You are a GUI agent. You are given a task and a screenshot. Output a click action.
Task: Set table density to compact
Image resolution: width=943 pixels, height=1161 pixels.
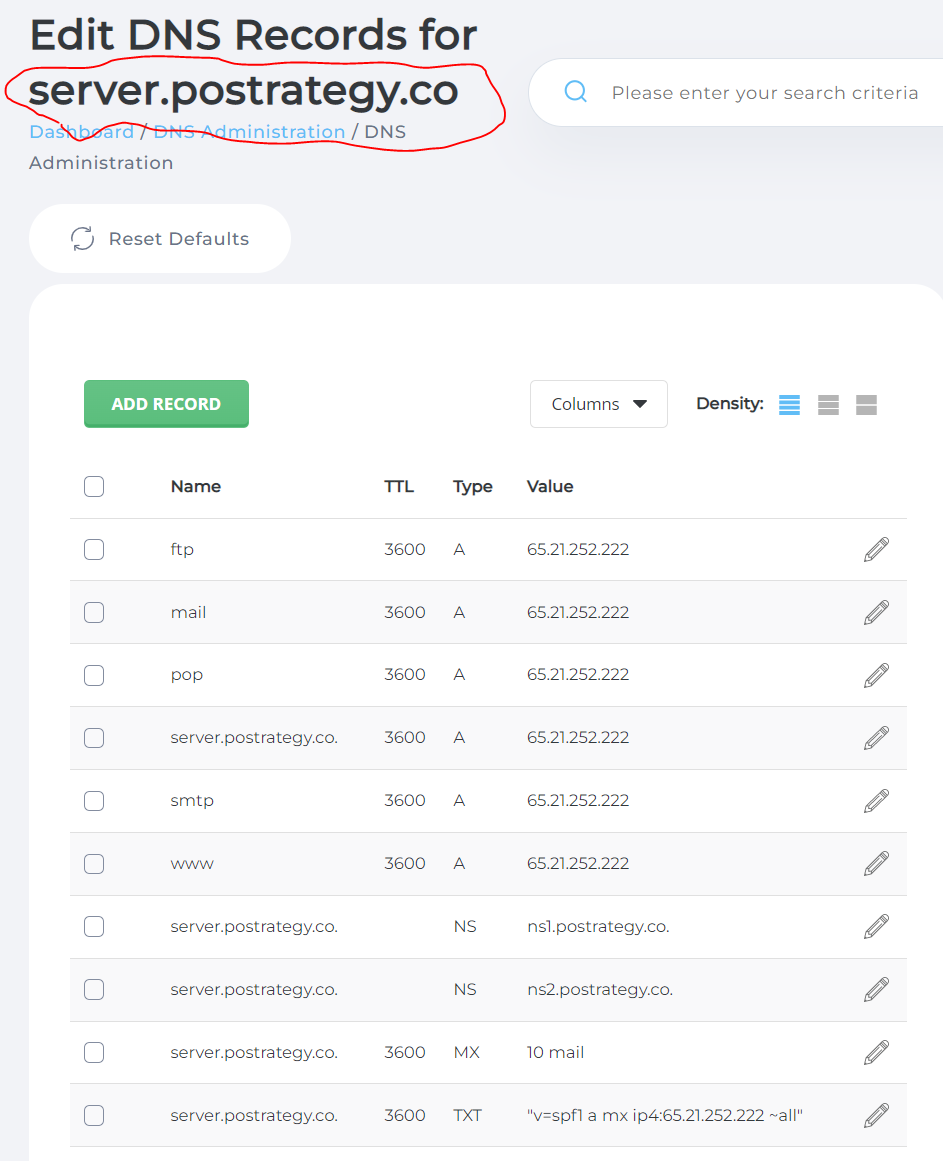pos(789,404)
